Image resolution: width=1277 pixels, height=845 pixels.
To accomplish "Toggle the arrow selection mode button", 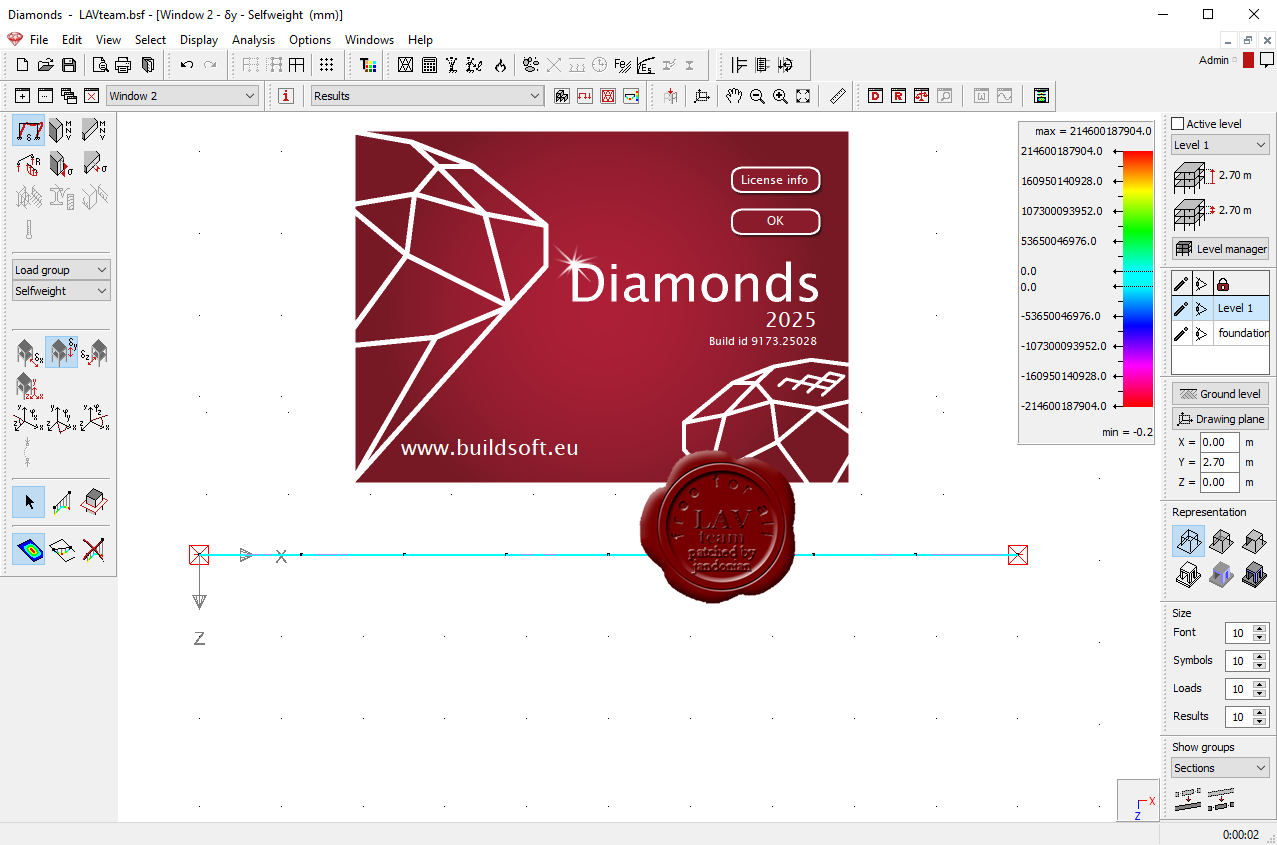I will tap(28, 502).
